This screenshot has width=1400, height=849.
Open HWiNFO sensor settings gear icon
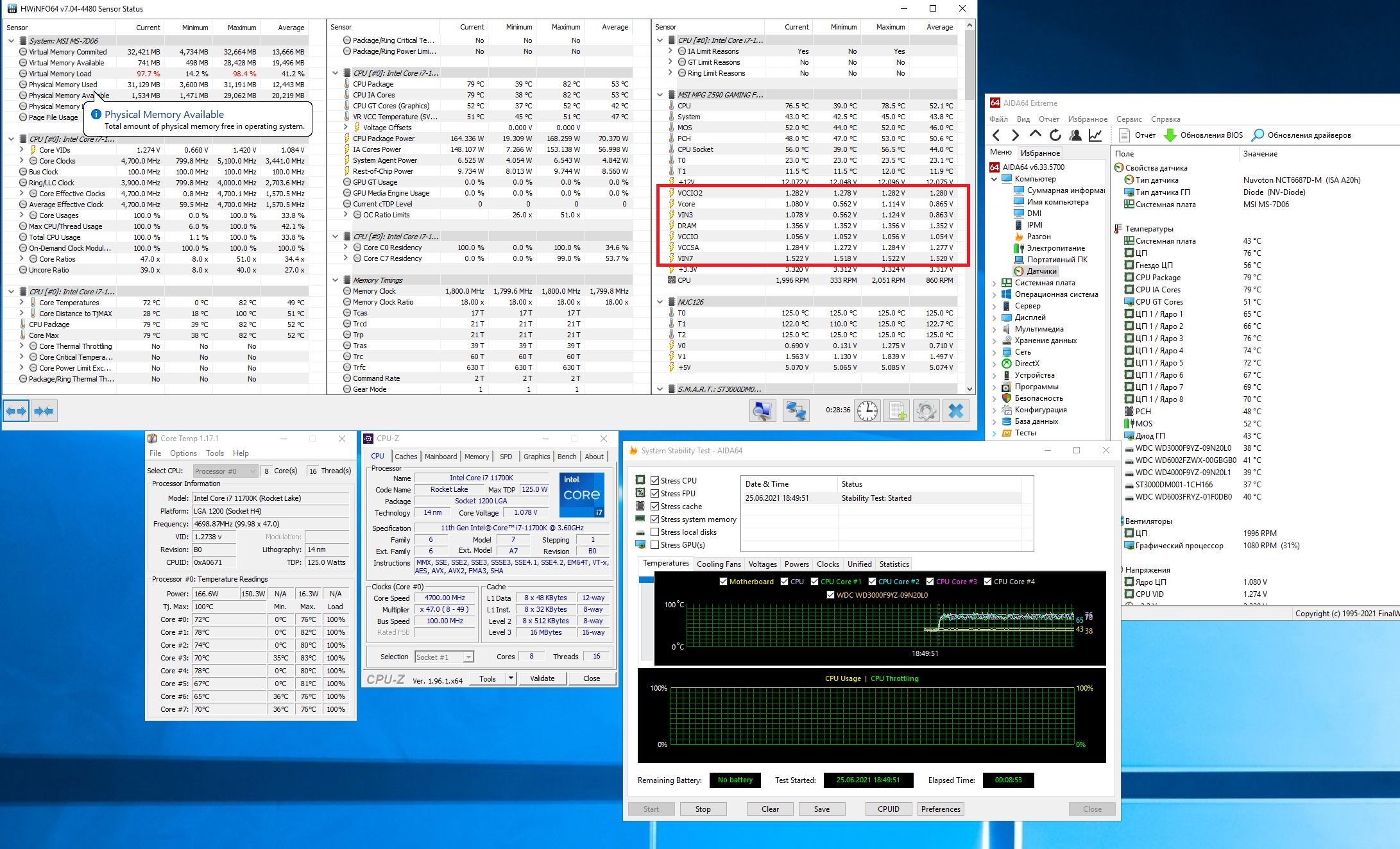(926, 411)
